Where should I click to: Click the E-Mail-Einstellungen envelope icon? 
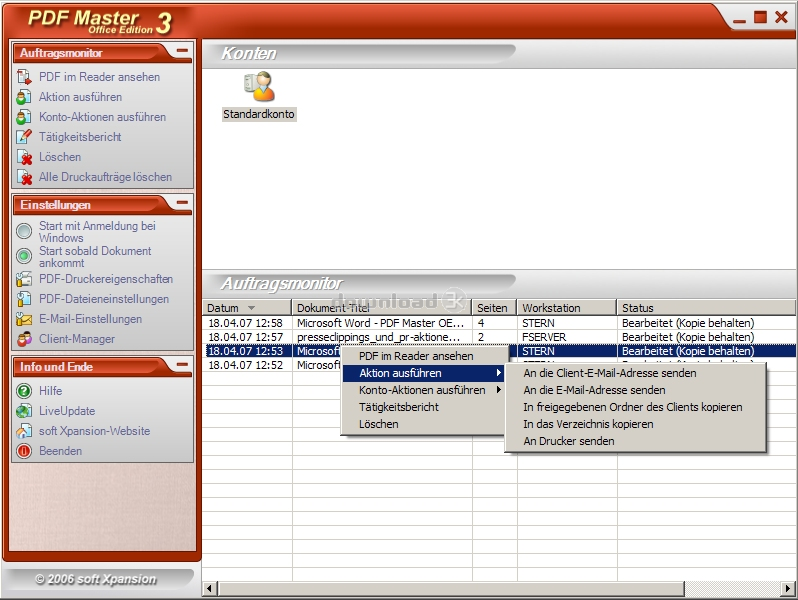click(24, 319)
